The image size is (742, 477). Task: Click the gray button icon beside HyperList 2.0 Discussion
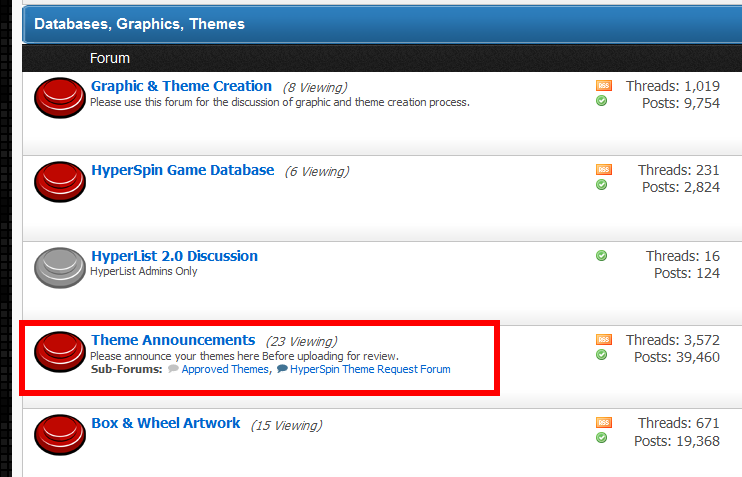point(60,268)
